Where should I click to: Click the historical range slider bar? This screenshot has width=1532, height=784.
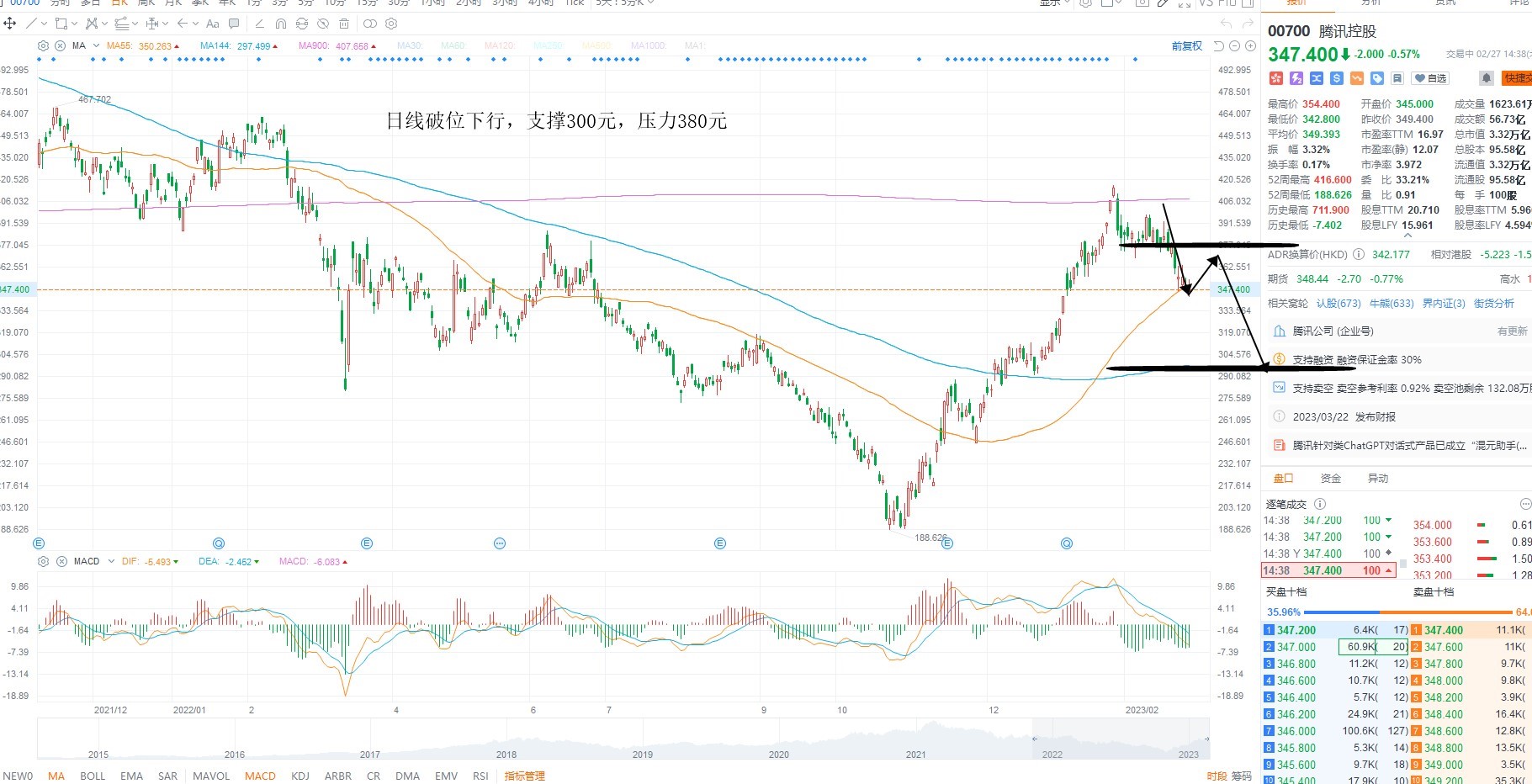pyautogui.click(x=623, y=739)
